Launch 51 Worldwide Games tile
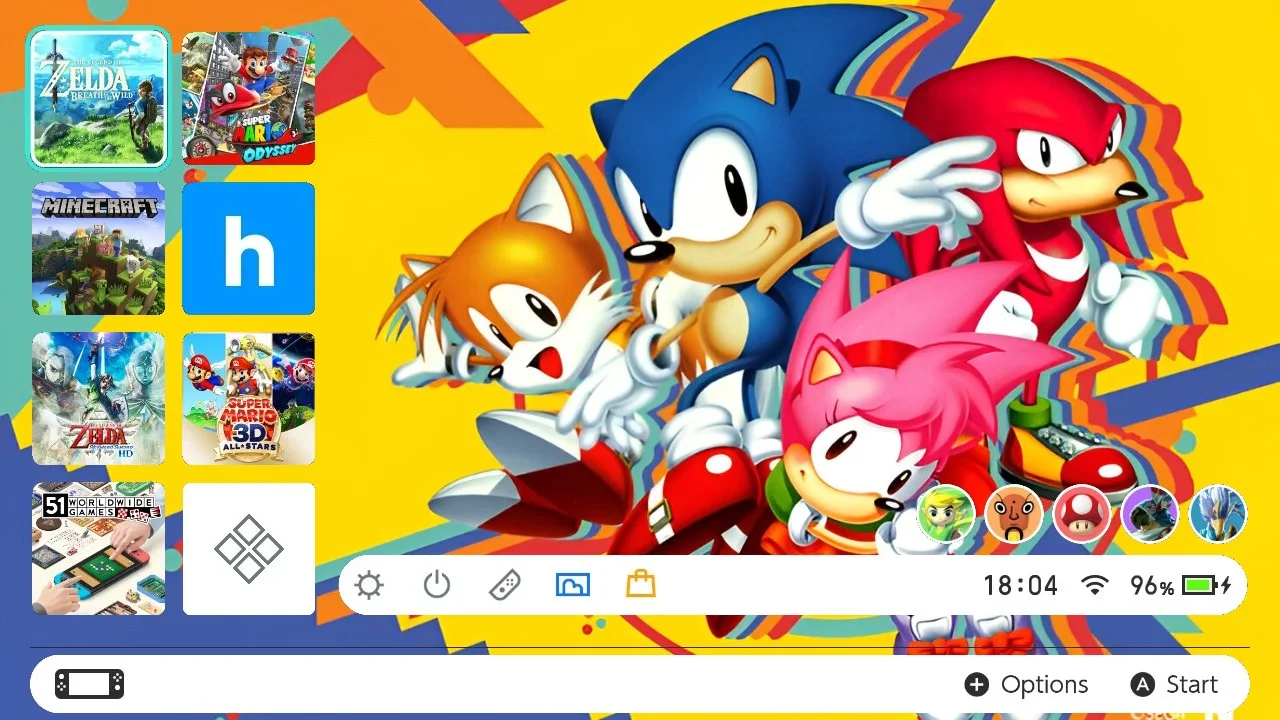Screen dimensions: 1280x720 point(99,548)
